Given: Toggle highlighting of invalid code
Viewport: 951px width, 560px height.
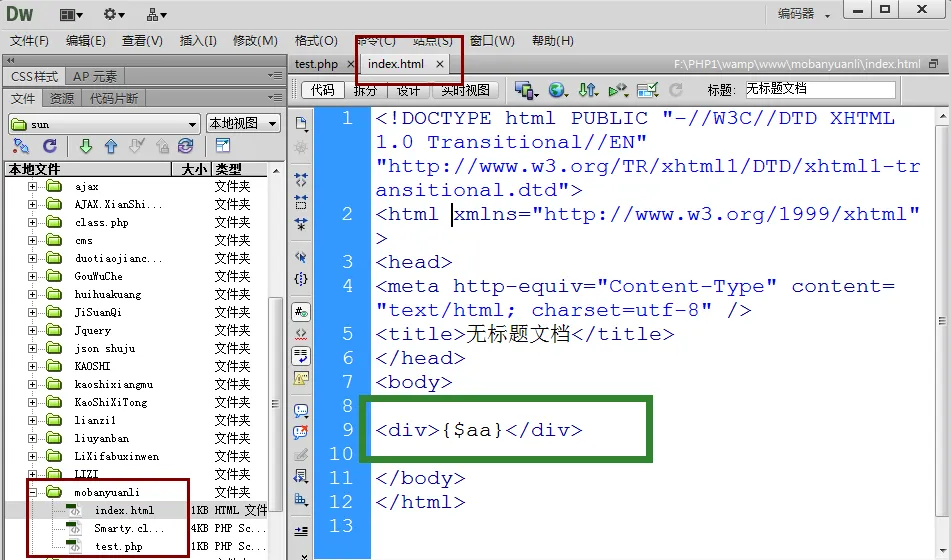Looking at the screenshot, I should click(x=301, y=334).
